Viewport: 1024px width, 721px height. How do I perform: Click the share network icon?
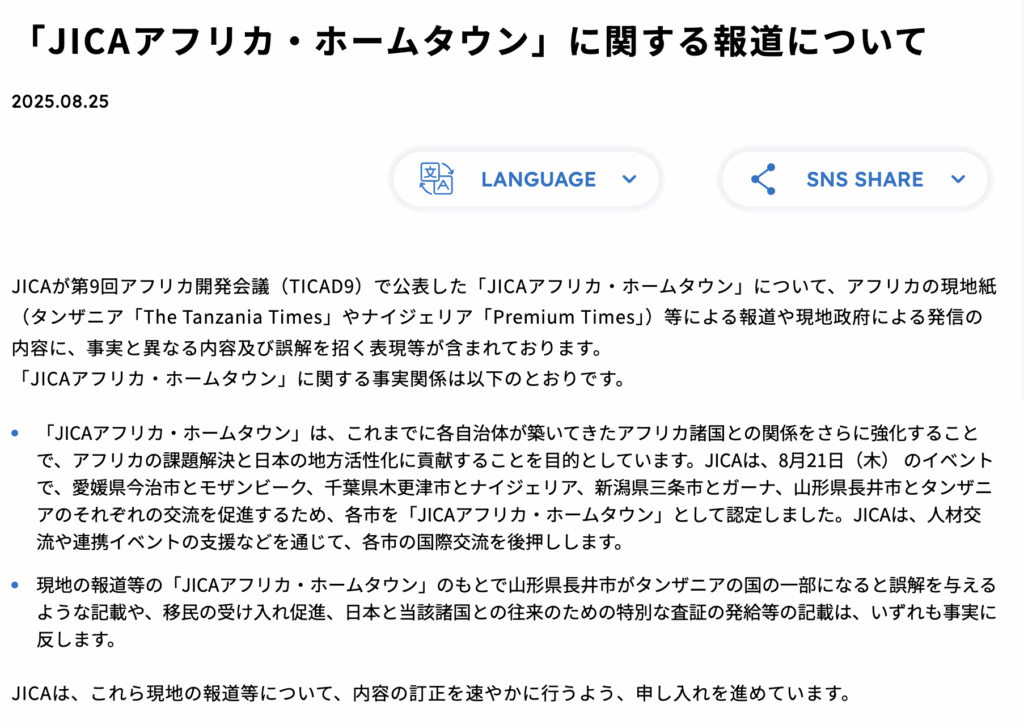(763, 179)
